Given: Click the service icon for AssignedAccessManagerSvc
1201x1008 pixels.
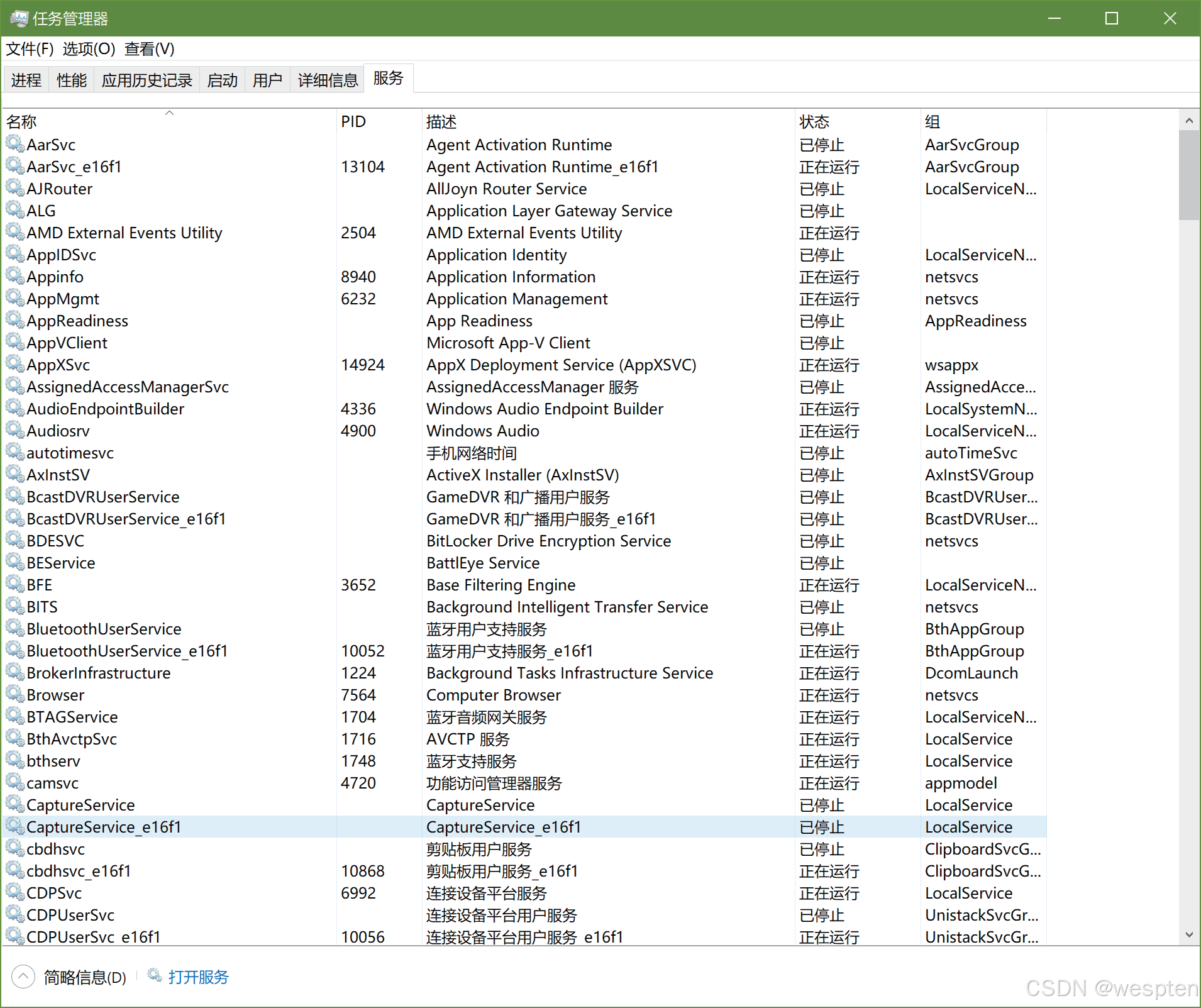Looking at the screenshot, I should [x=15, y=386].
